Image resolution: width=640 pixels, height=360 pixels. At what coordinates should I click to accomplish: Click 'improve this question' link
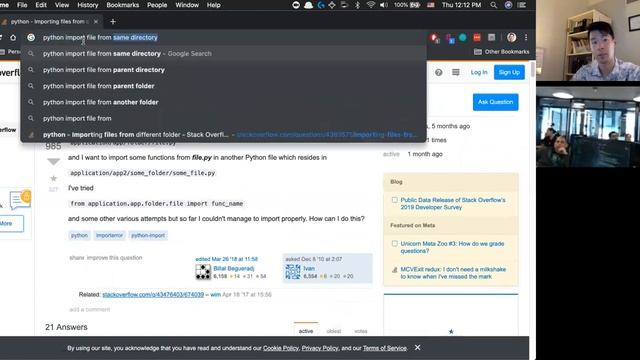(x=114, y=258)
